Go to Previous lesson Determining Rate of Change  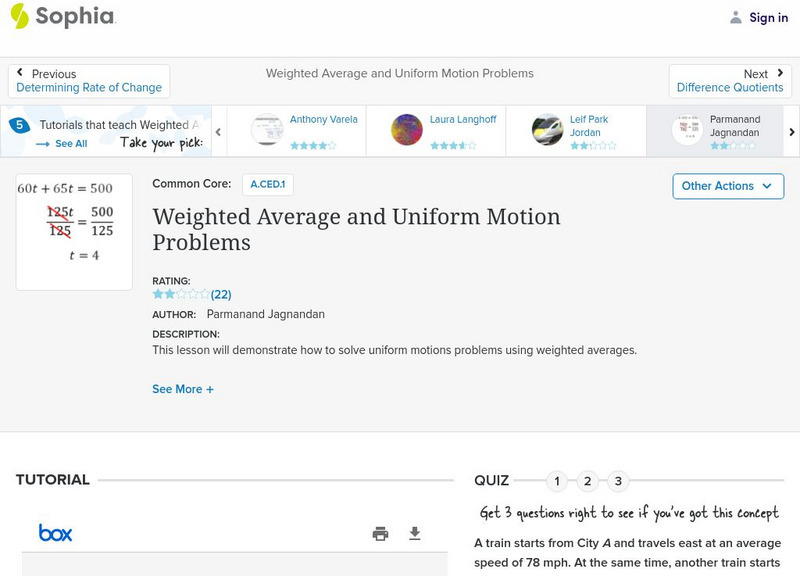click(x=89, y=81)
